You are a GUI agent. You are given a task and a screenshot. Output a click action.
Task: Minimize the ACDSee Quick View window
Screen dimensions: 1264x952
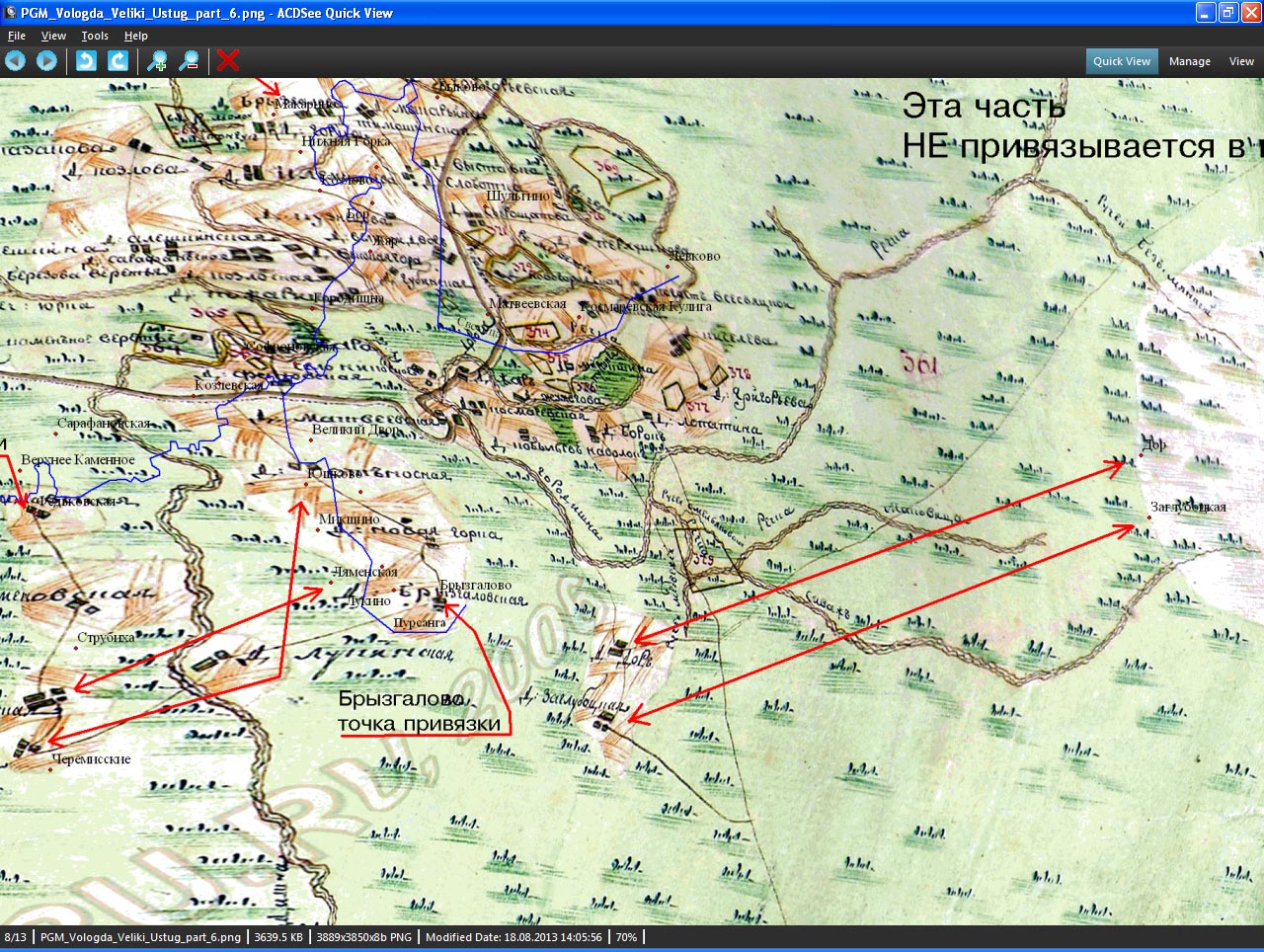coord(1206,13)
